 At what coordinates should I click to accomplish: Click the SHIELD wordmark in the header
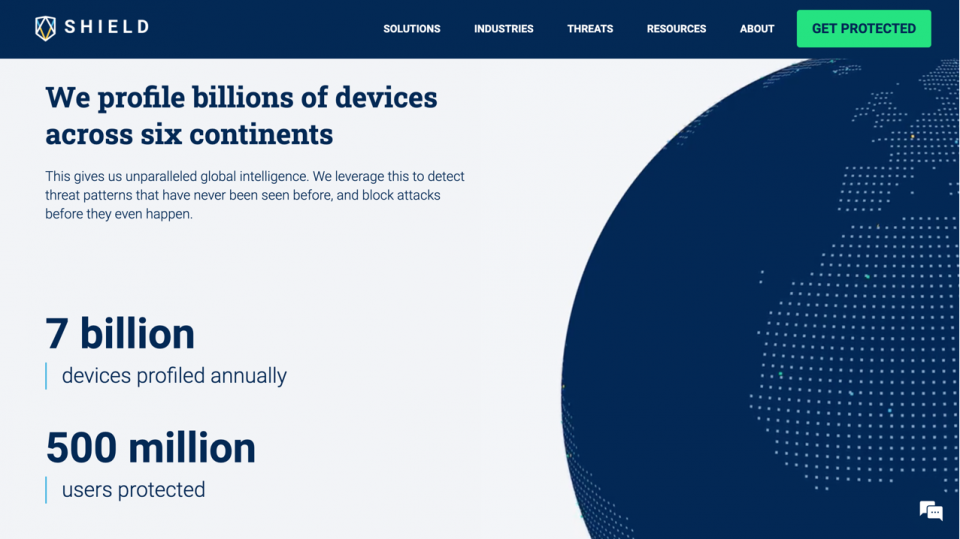(107, 28)
